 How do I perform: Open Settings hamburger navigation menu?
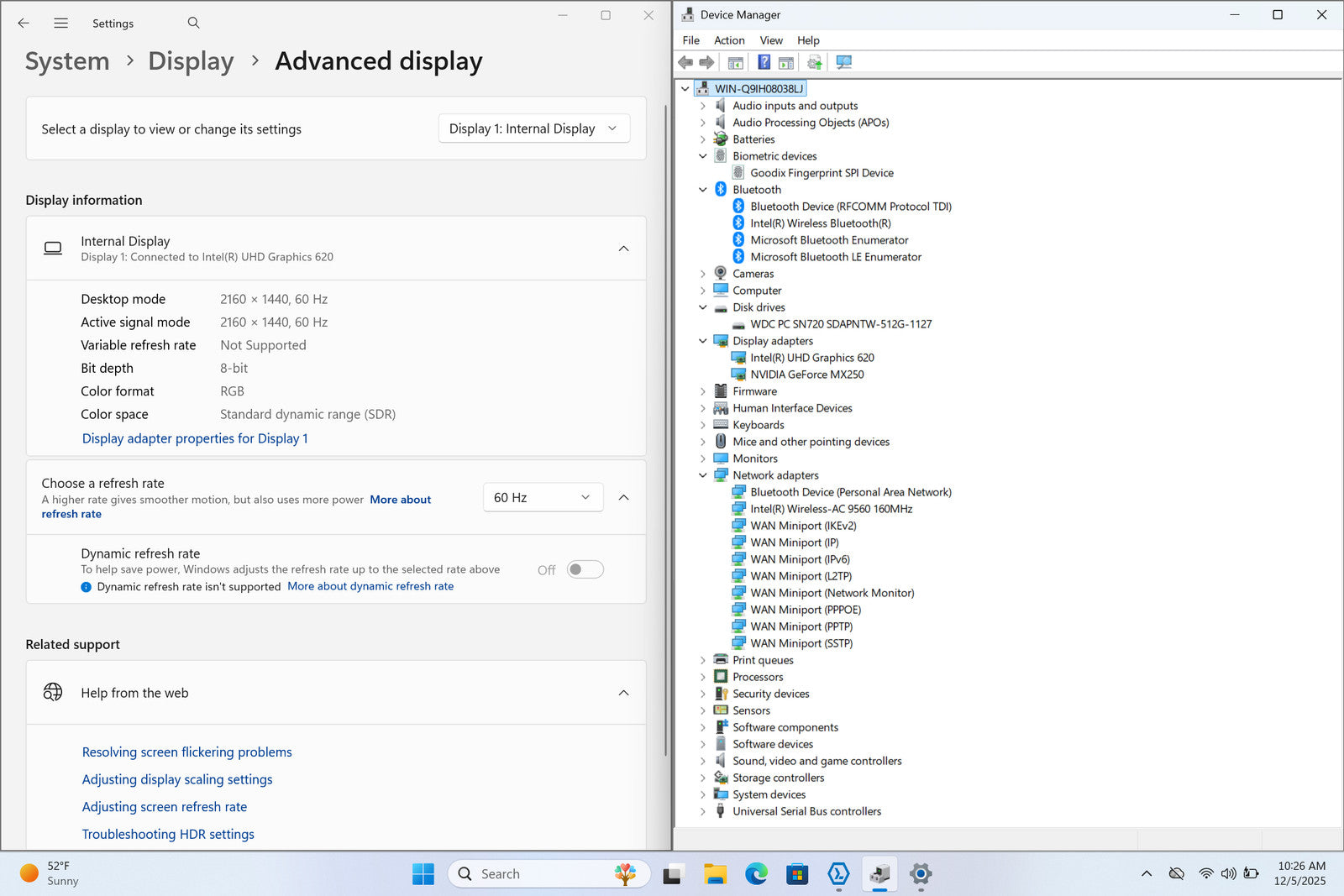coord(60,24)
